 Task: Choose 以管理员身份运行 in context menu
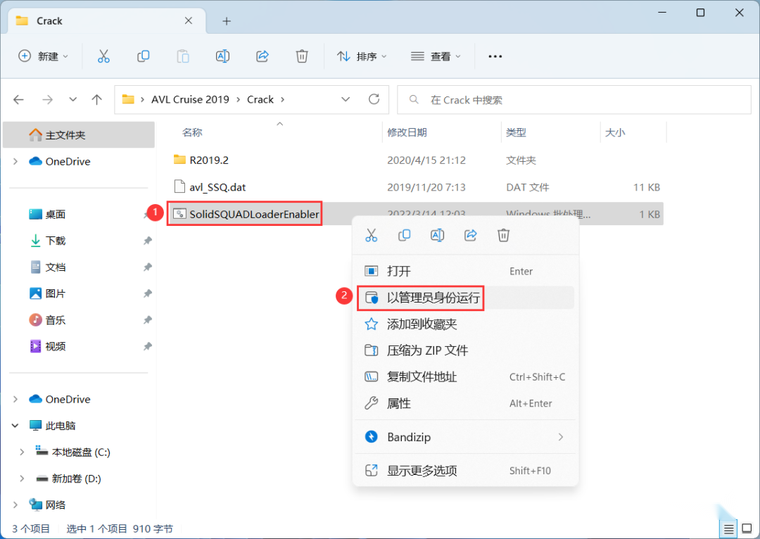466,298
